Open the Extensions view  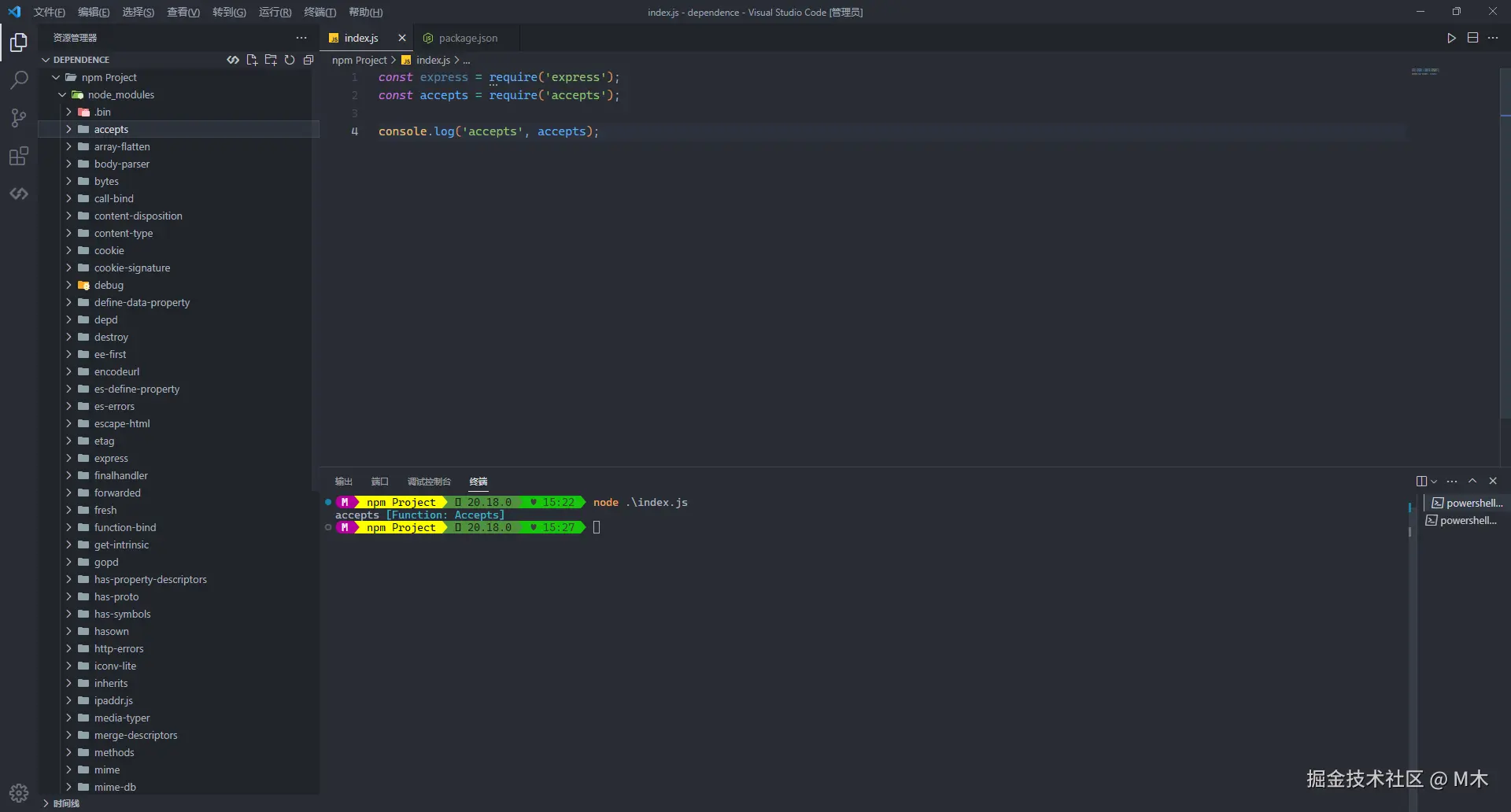click(19, 156)
